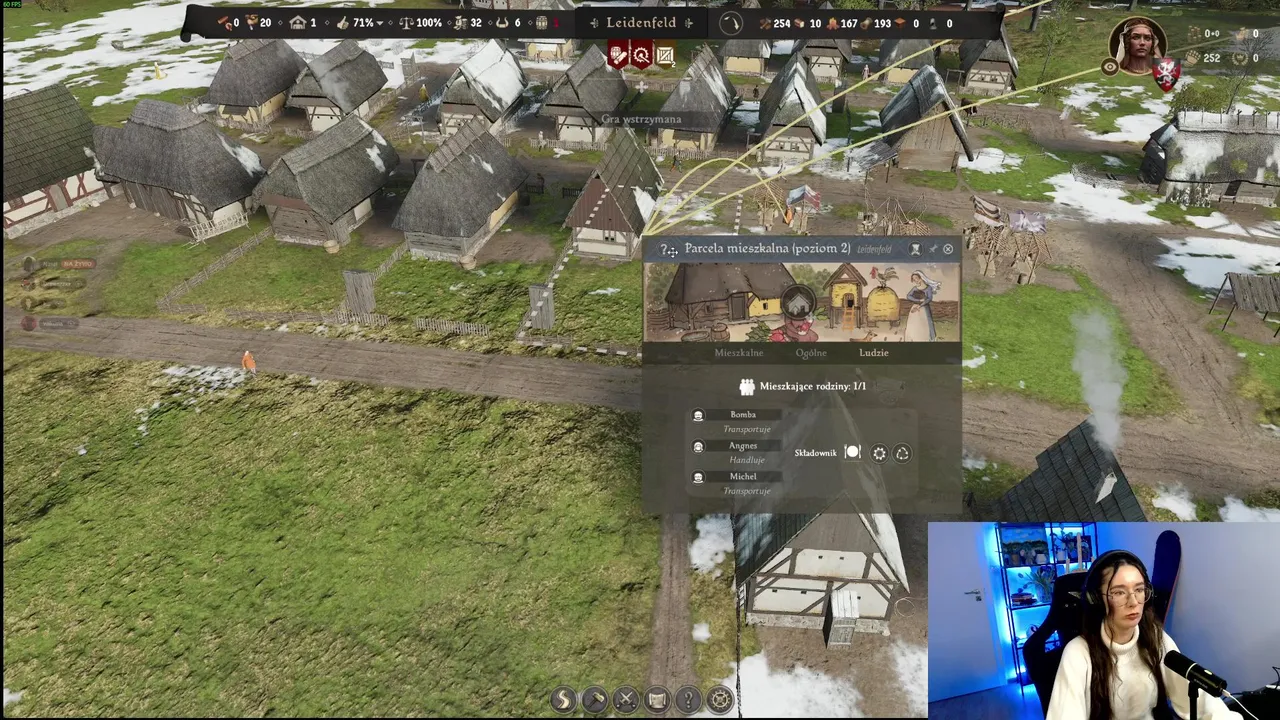Switch to the Ogólne tab

(x=811, y=353)
